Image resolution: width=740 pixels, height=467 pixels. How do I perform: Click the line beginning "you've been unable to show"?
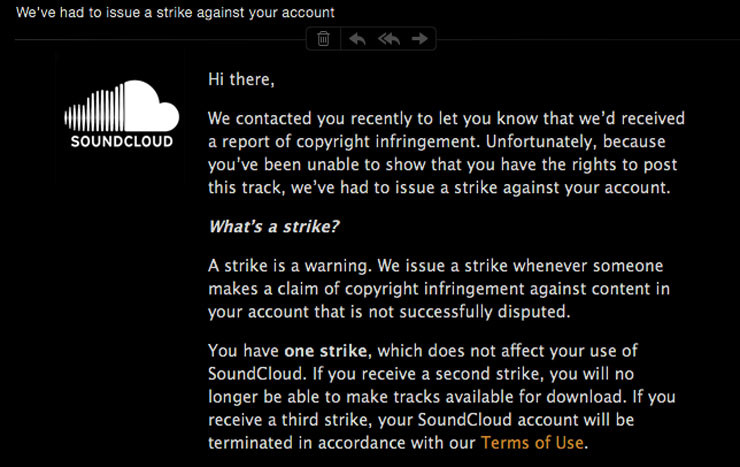click(443, 165)
